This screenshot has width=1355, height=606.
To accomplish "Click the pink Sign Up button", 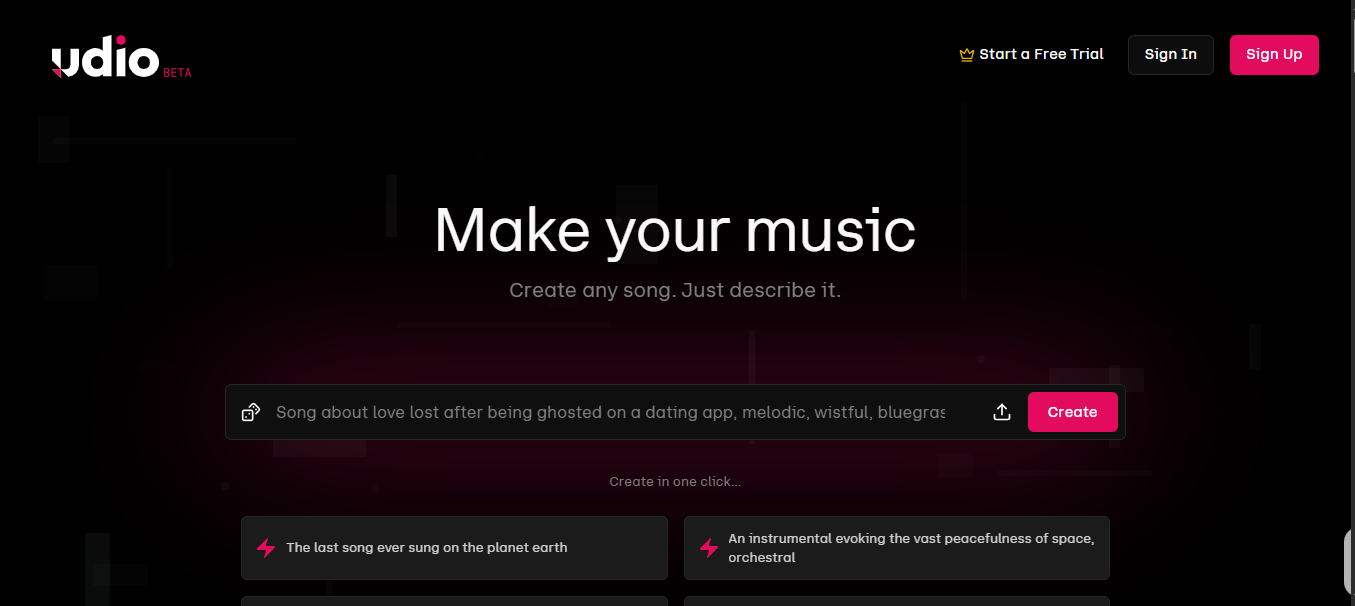I will pos(1274,55).
